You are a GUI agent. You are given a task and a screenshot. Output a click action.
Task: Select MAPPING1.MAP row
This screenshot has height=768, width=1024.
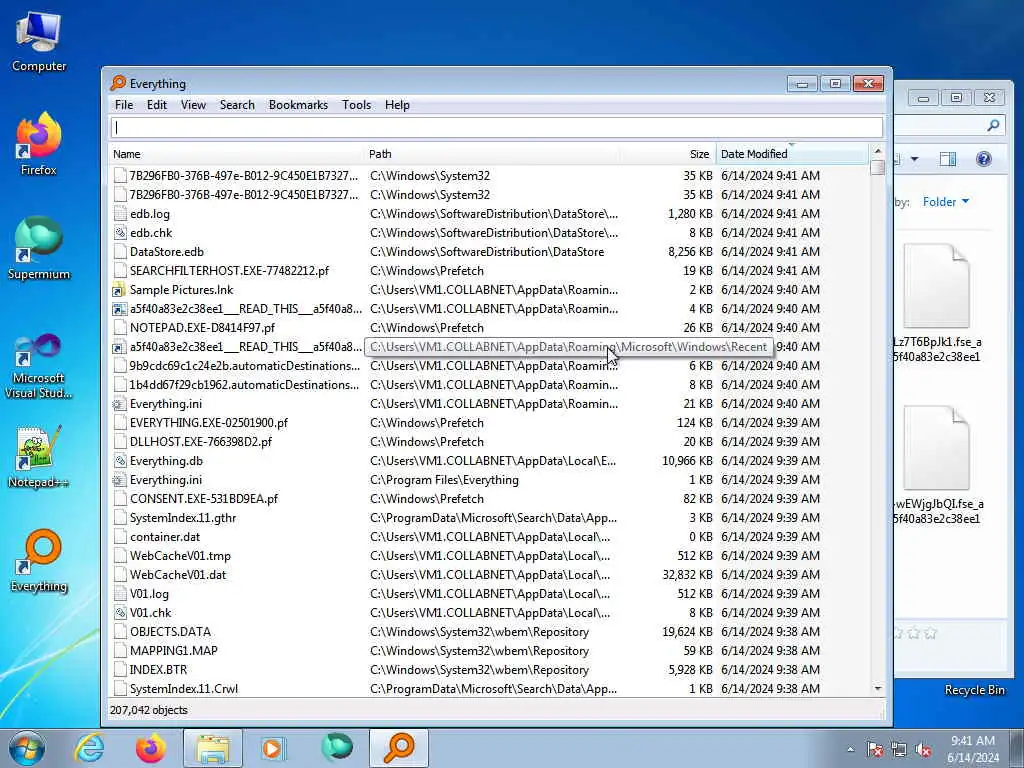[x=490, y=651]
